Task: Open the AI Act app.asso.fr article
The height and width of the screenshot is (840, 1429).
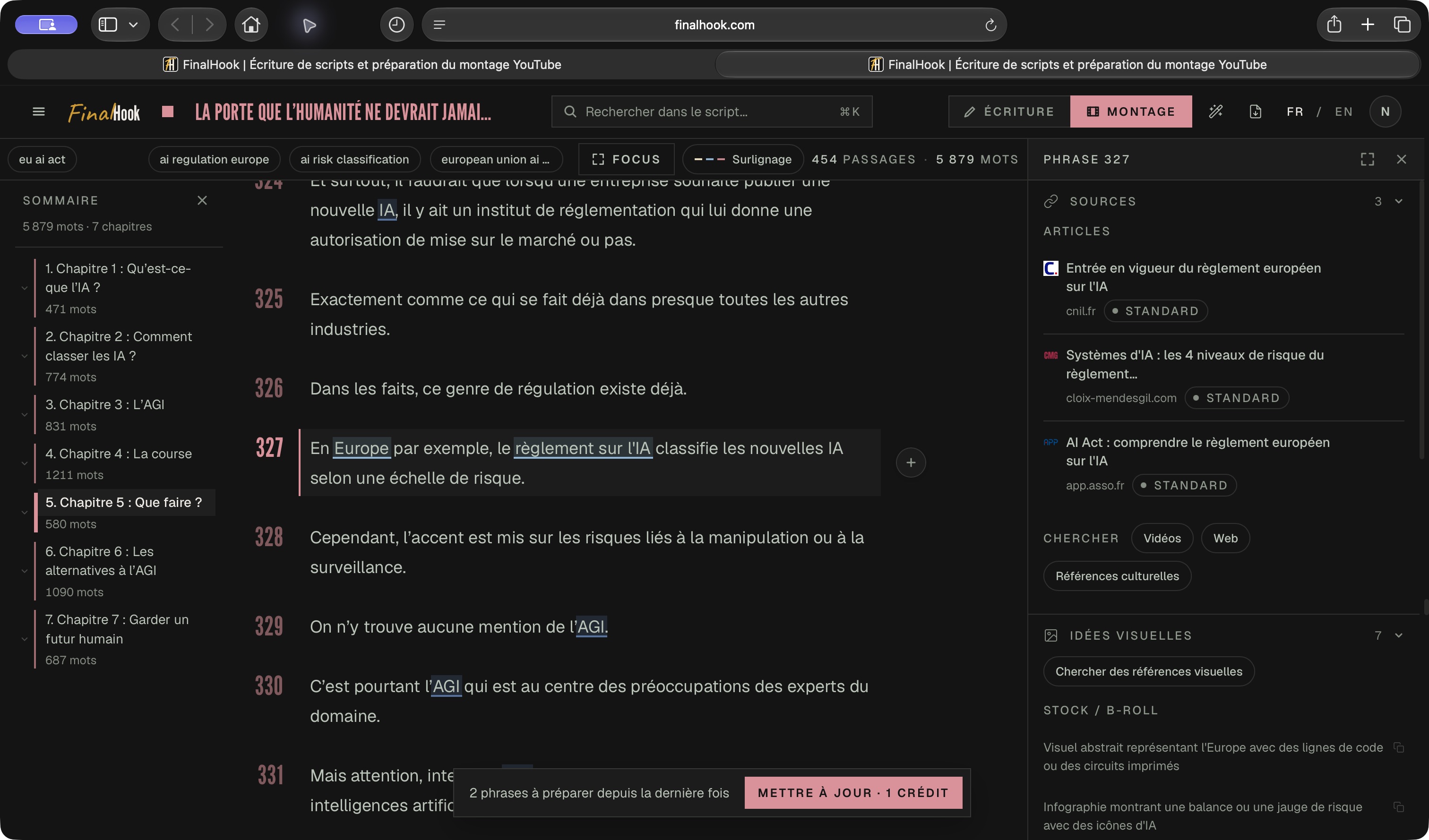Action: (1197, 451)
